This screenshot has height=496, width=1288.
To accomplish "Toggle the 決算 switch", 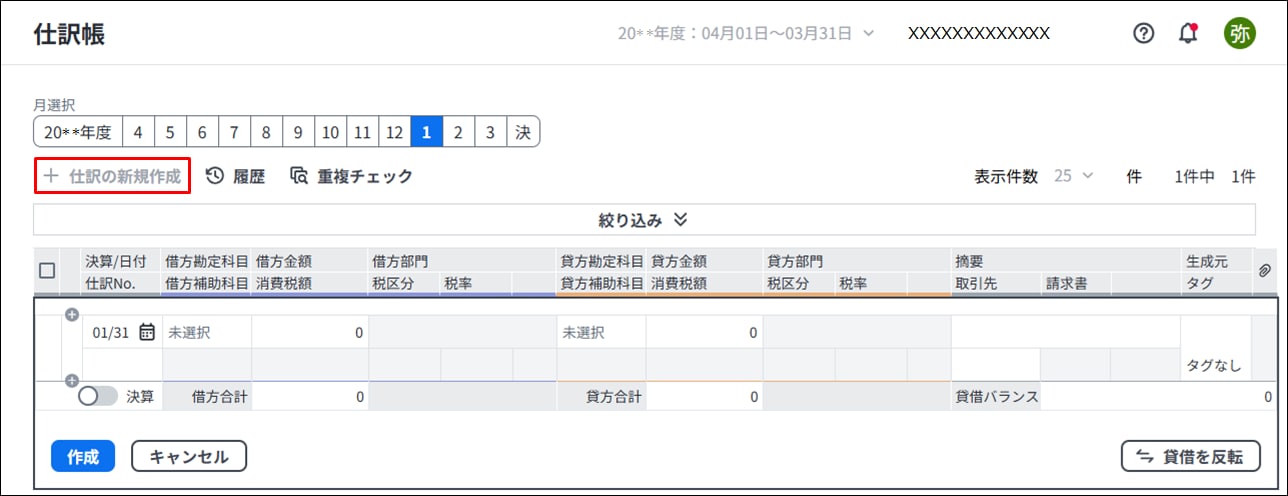I will tap(97, 396).
